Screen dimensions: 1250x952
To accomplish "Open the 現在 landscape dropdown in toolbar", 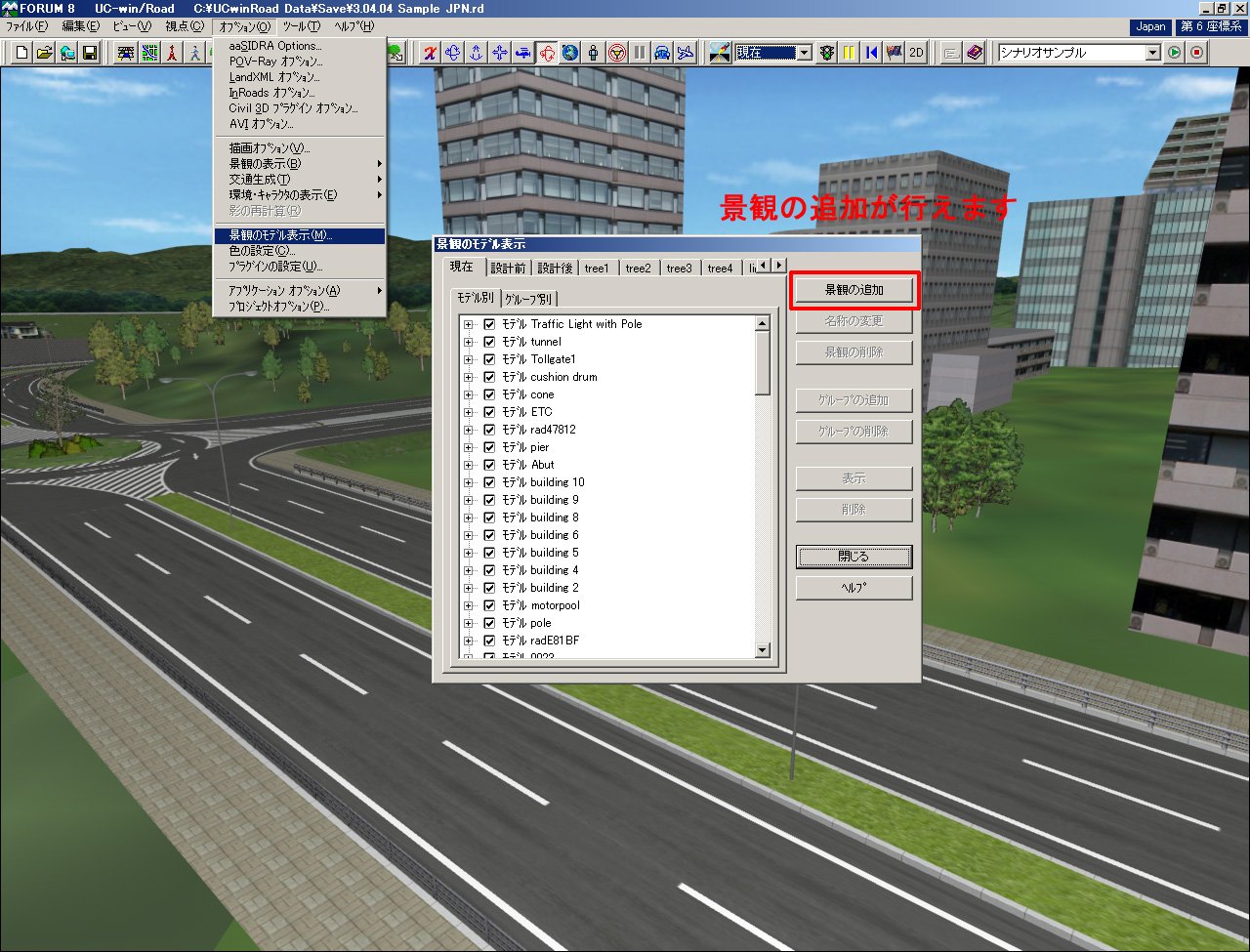I will coord(805,53).
